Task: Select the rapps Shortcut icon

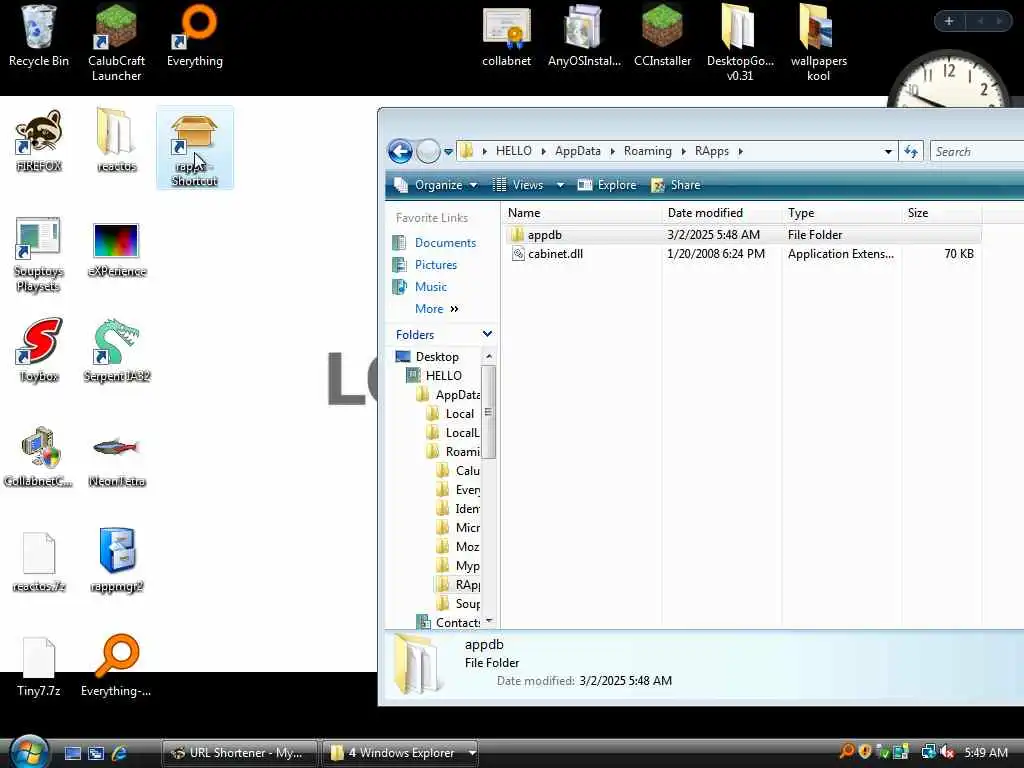Action: [195, 148]
